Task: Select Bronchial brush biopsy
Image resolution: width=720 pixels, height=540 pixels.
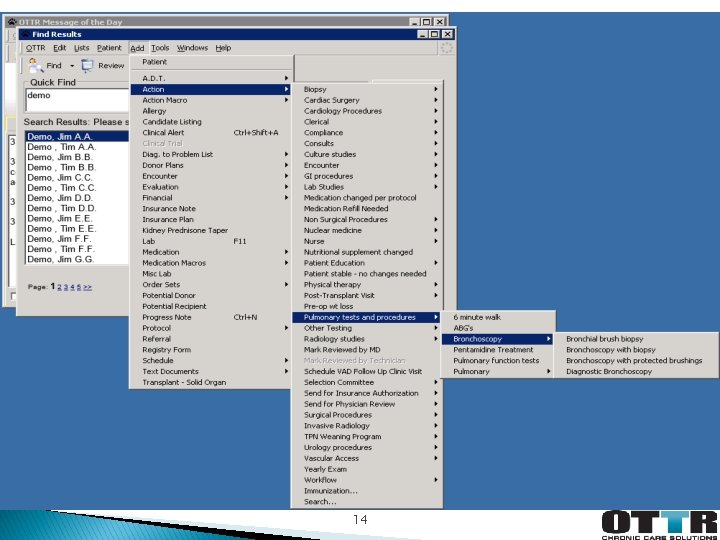Action: [636, 339]
